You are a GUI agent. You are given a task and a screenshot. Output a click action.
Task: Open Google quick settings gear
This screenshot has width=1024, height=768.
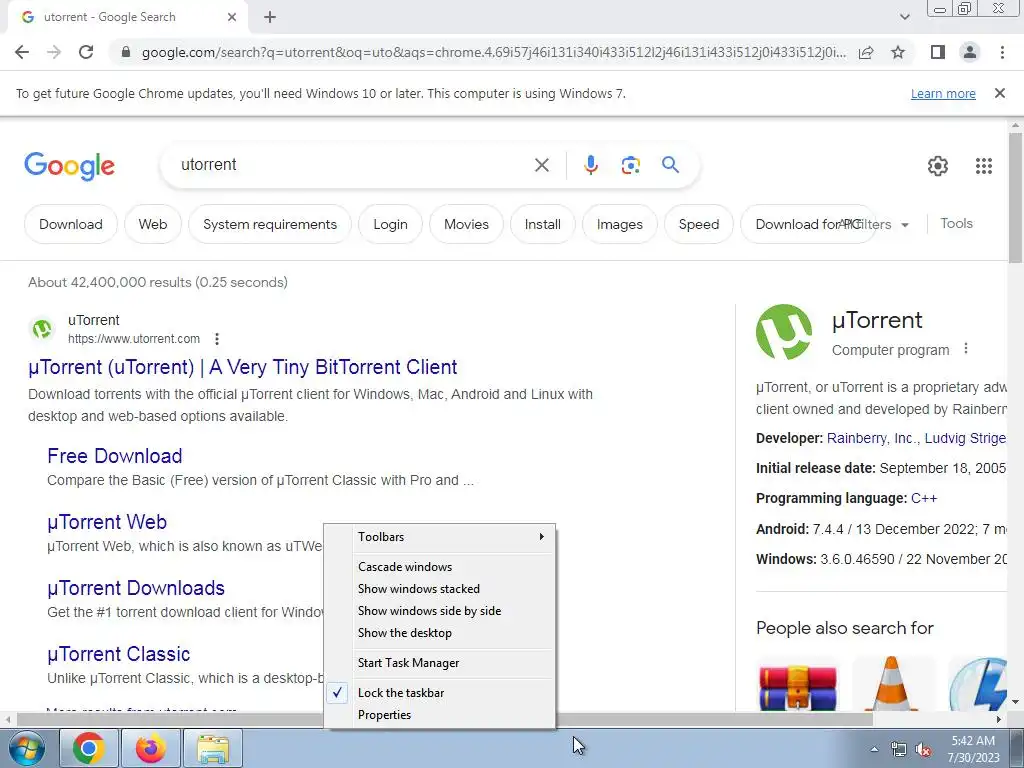[x=938, y=166]
